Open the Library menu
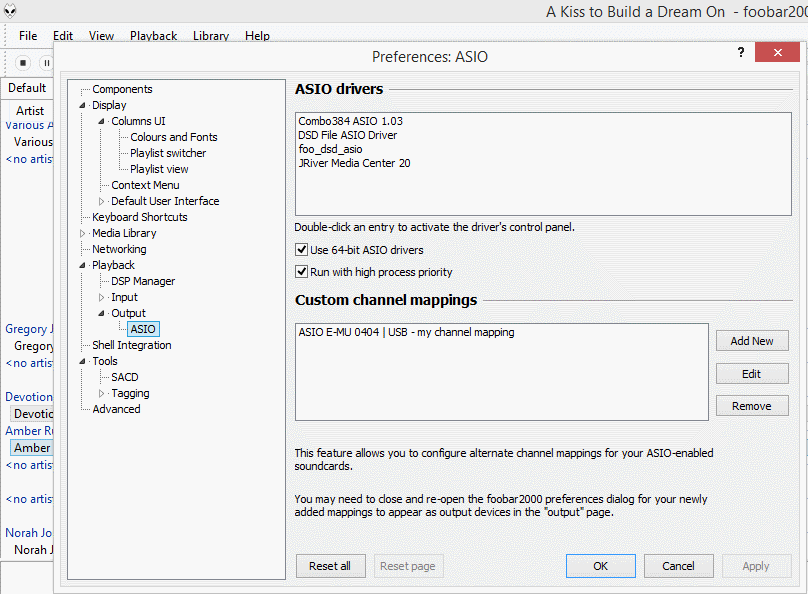 210,36
